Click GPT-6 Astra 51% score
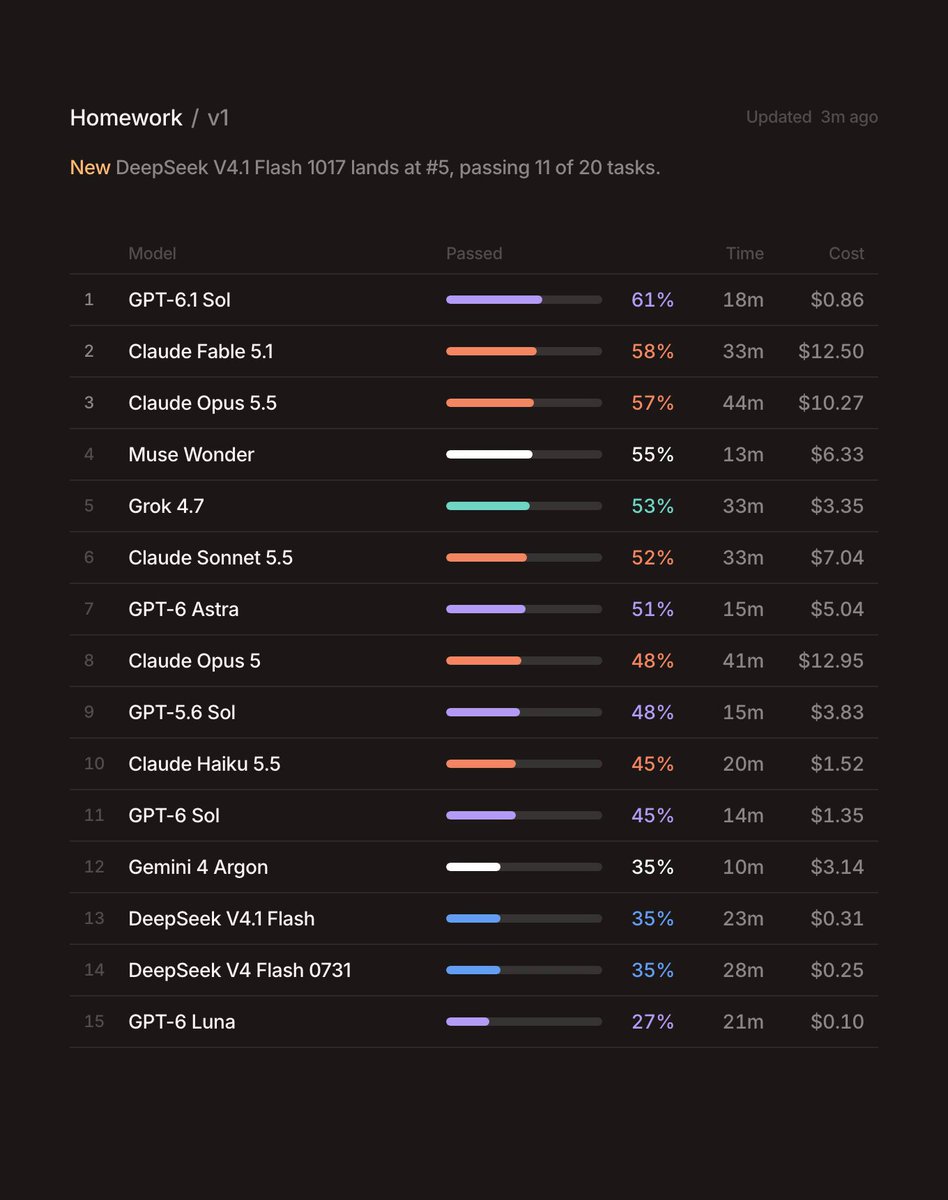The width and height of the screenshot is (948, 1200). [x=653, y=609]
